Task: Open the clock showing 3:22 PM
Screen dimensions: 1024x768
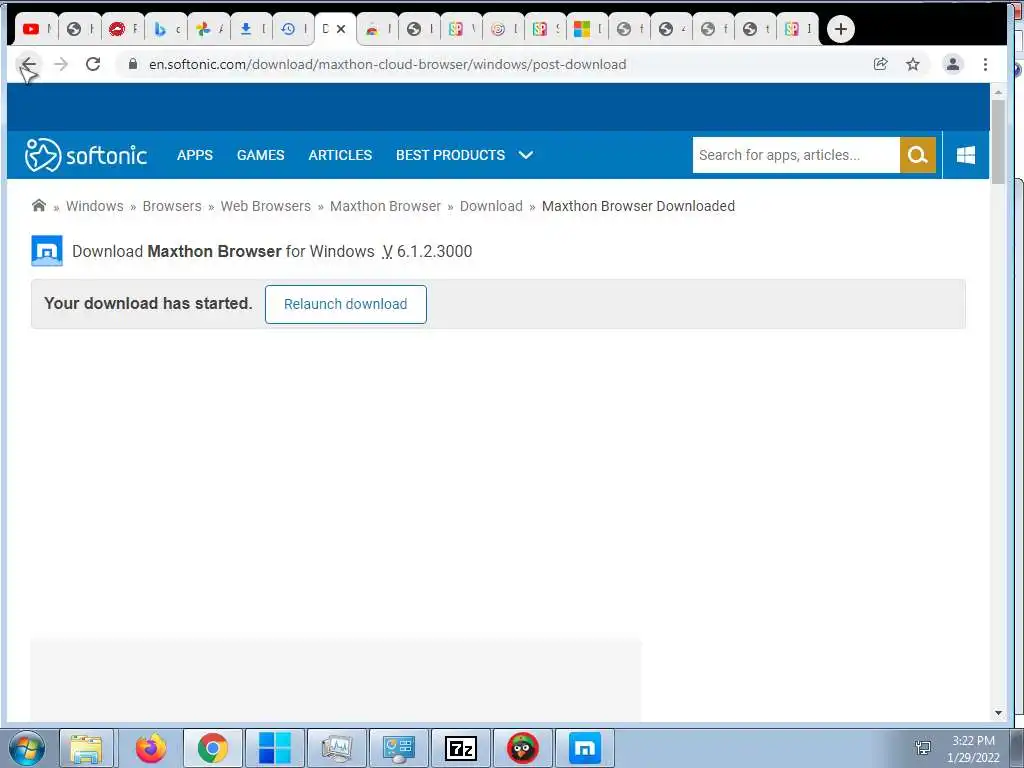Action: tap(973, 749)
